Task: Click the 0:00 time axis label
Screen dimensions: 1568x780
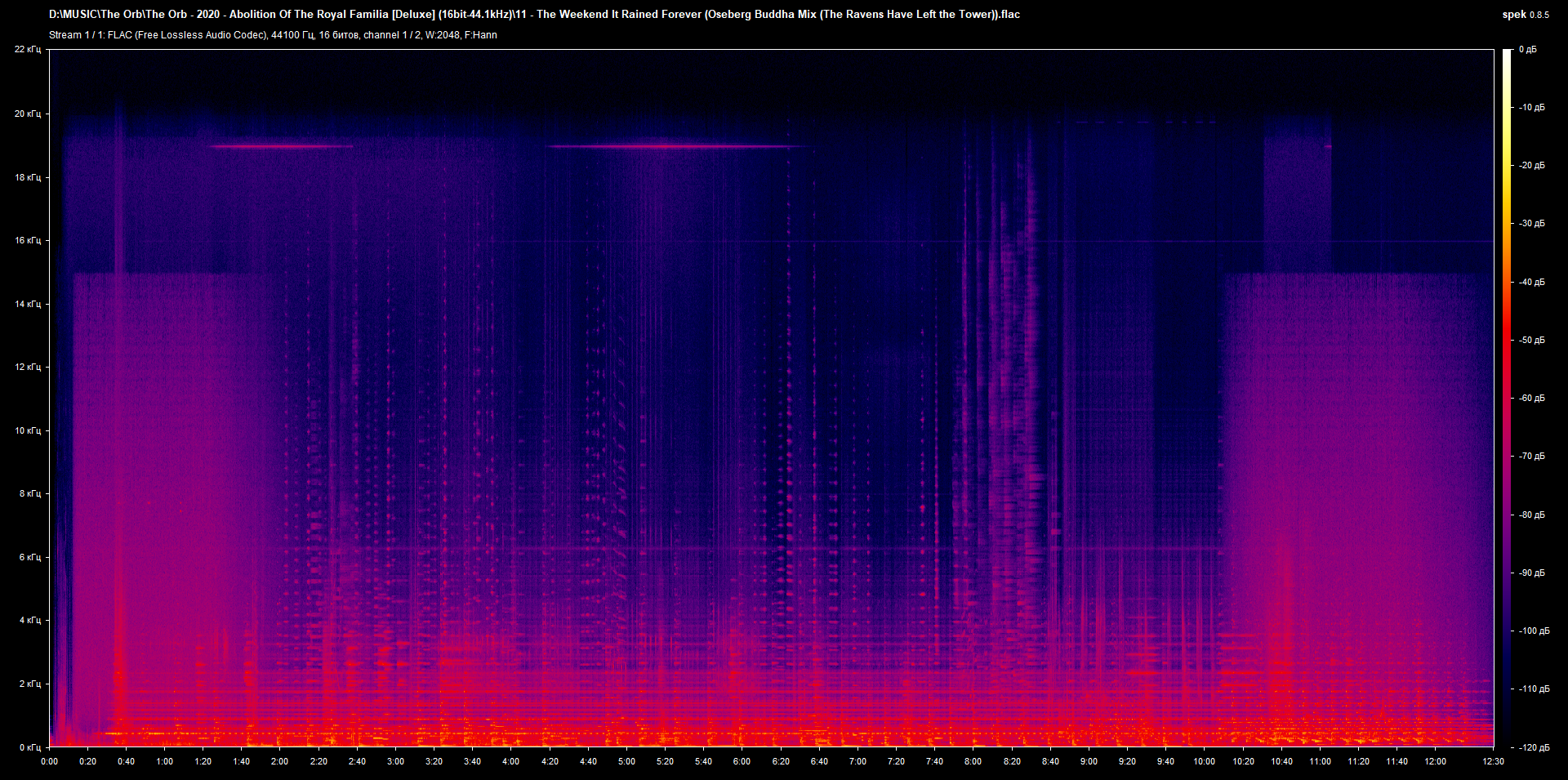Action: (x=51, y=761)
